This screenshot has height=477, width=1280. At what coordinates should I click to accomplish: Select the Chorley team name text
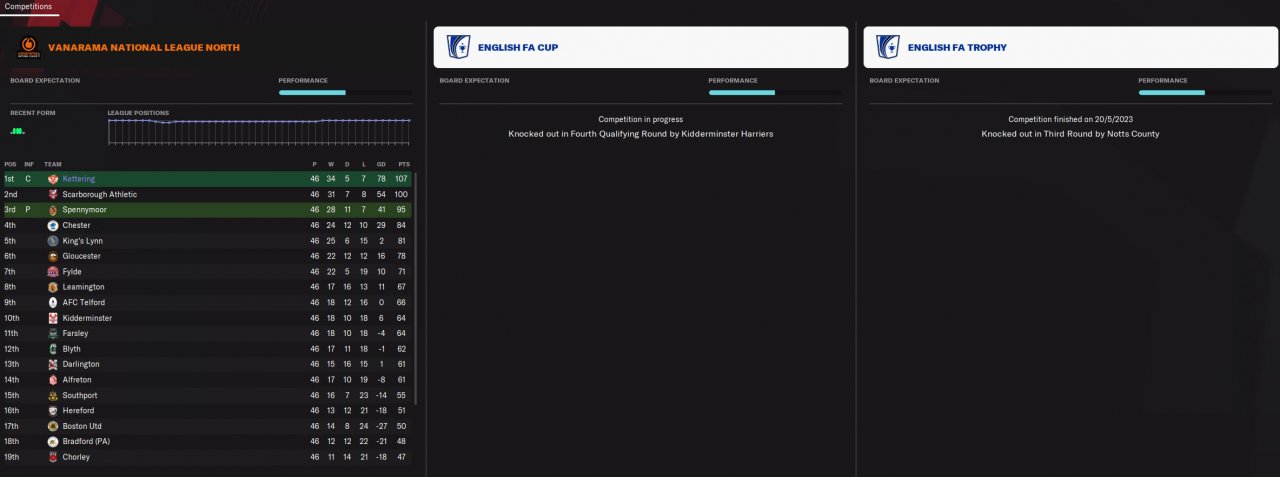click(76, 457)
